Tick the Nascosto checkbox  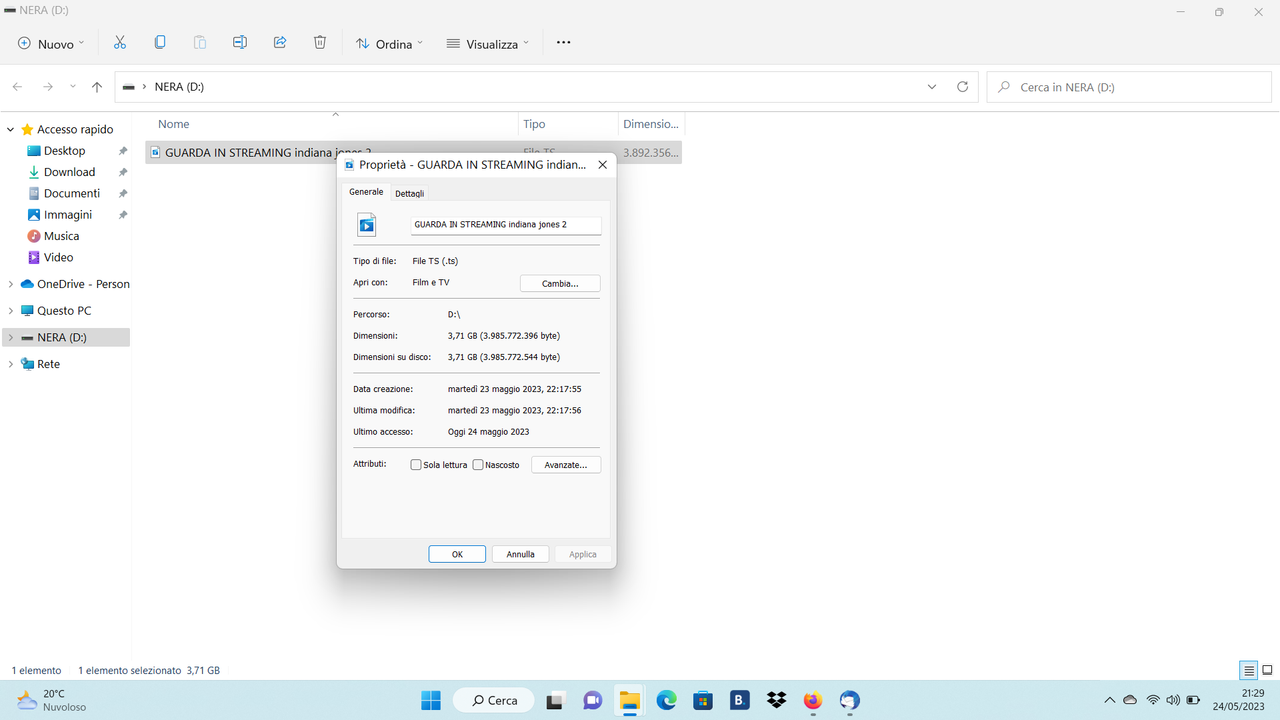(x=478, y=465)
